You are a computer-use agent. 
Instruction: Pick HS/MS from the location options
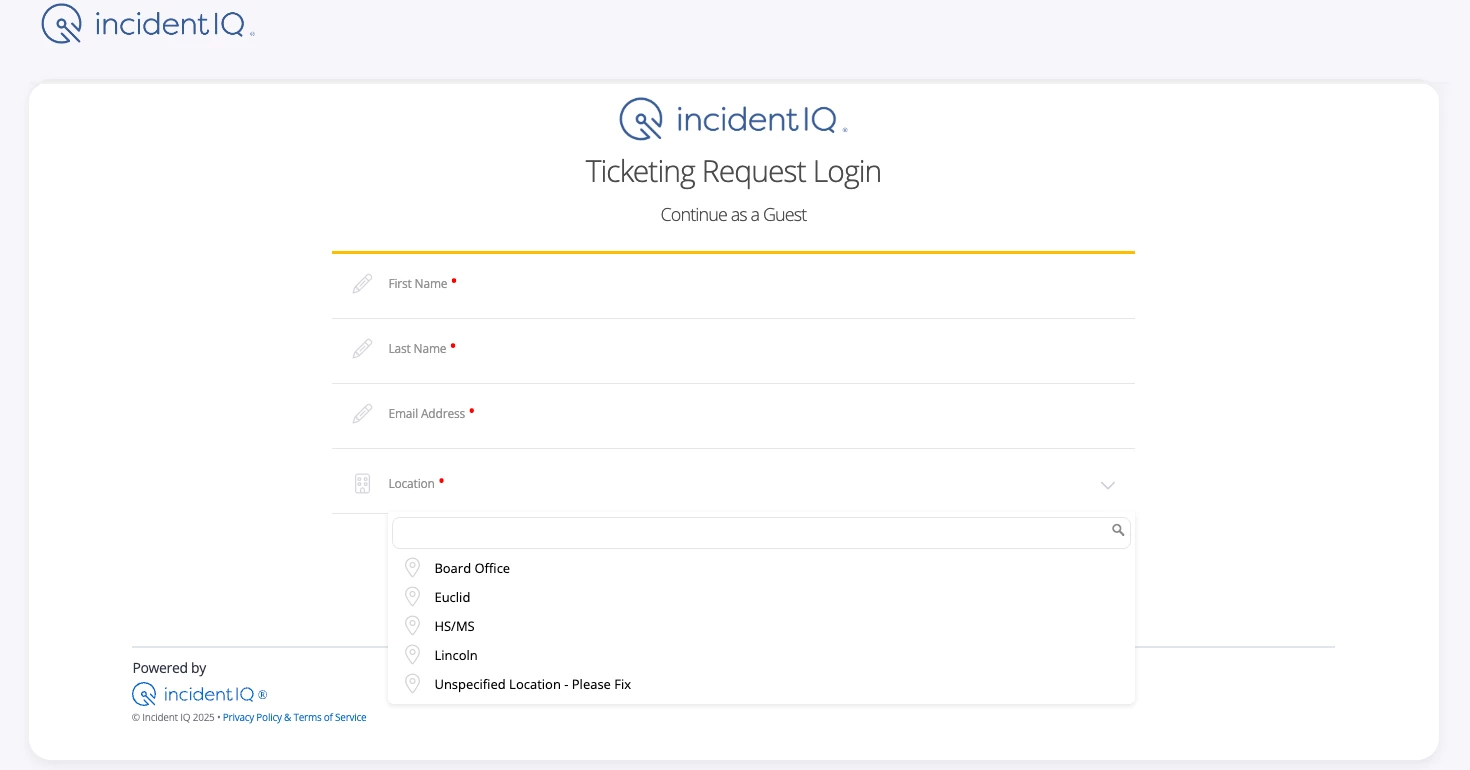click(761, 626)
